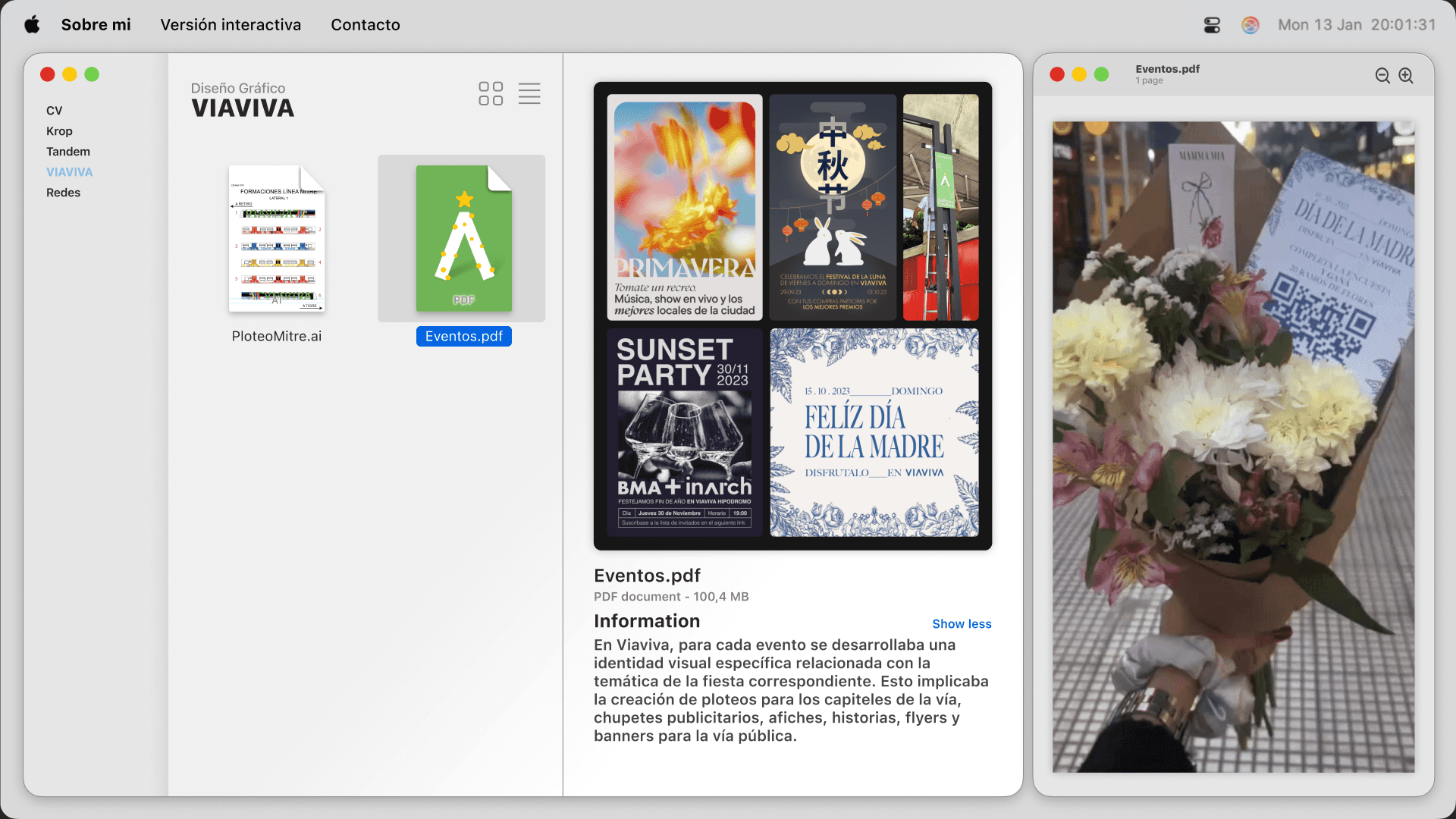
Task: Switch to grid view icon
Action: pyautogui.click(x=491, y=93)
